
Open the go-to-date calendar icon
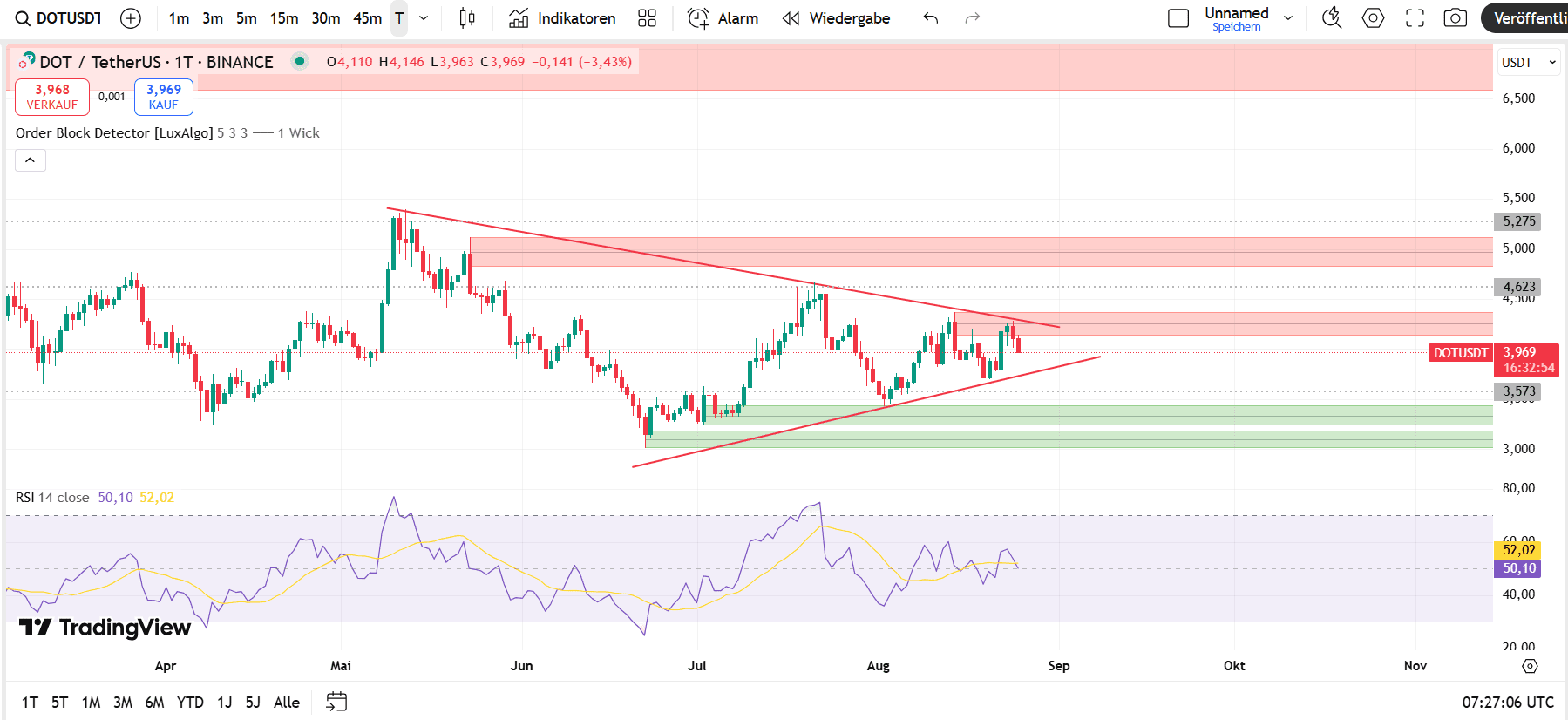(336, 702)
